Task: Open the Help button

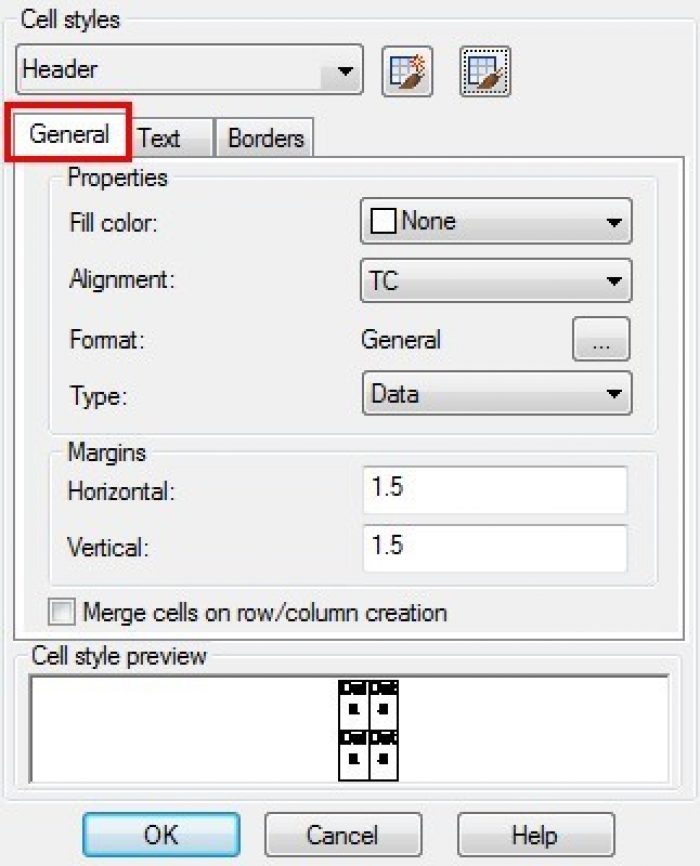Action: coord(535,835)
